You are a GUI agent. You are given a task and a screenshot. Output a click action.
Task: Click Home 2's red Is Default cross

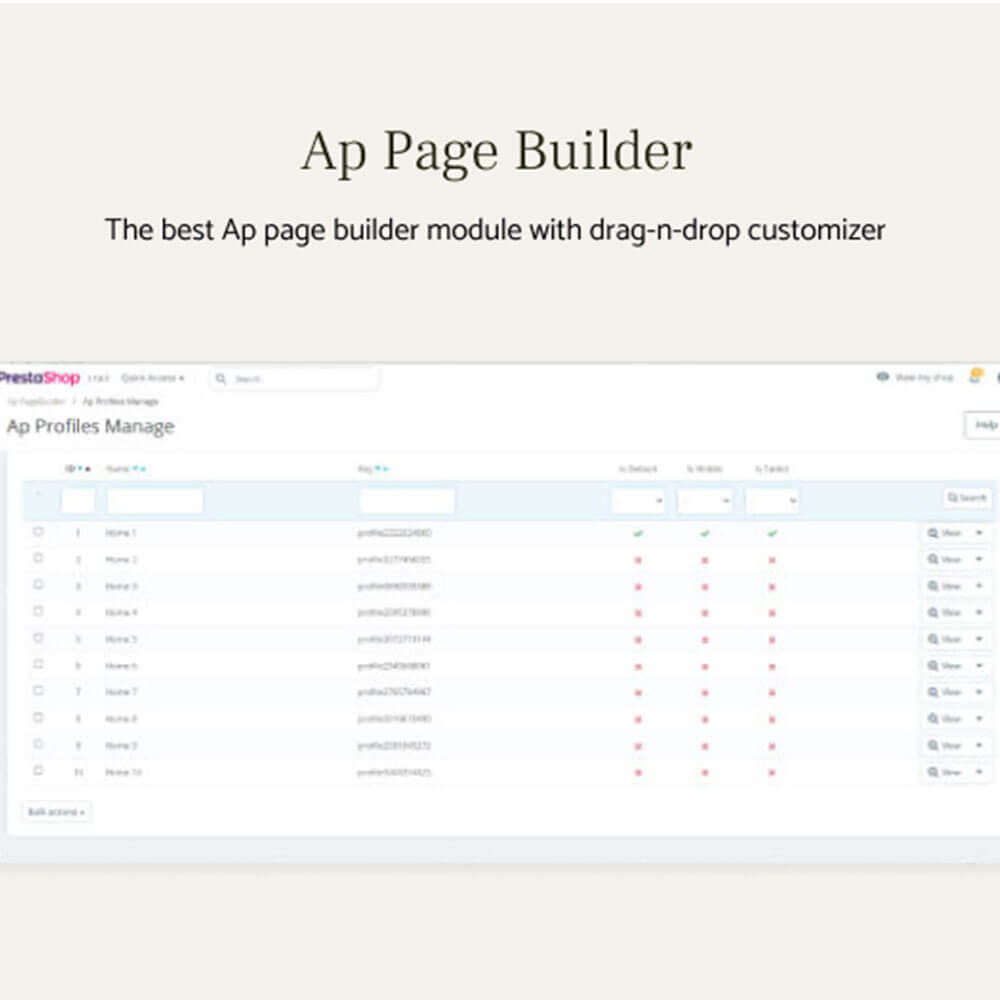tap(638, 560)
